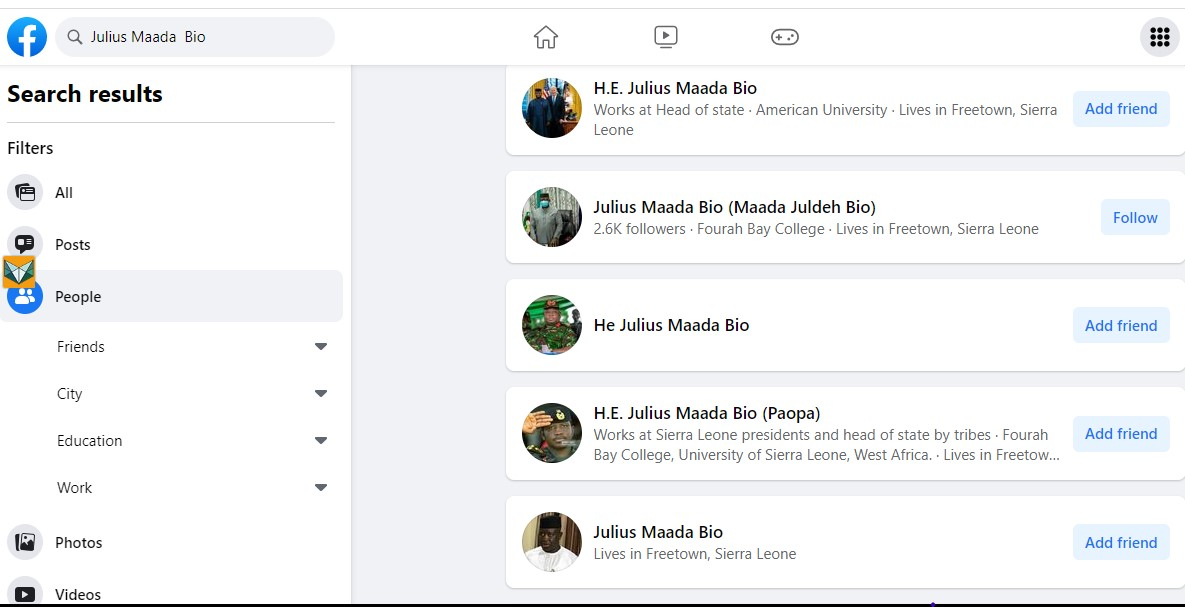Viewport: 1185px width, 607px height.
Task: Add H.E. Julius Maada Bio as friend
Action: [x=1120, y=109]
